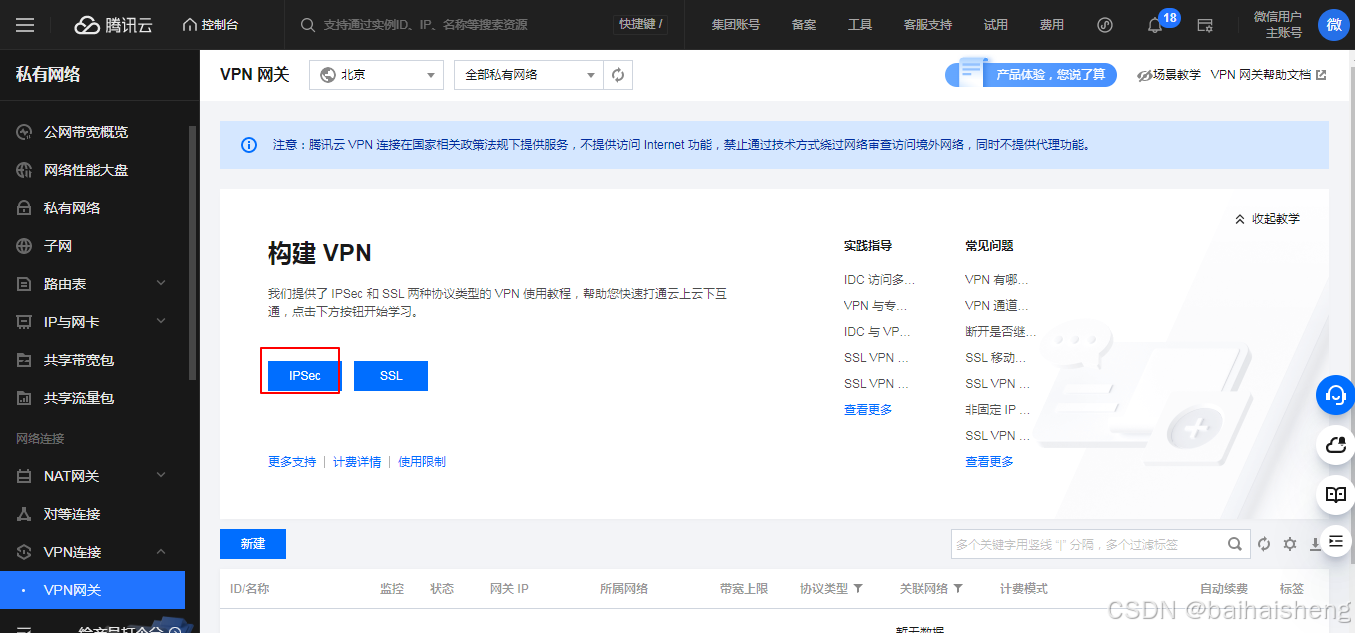The height and width of the screenshot is (633, 1355).
Task: Start the SSL tutorial
Action: click(391, 376)
